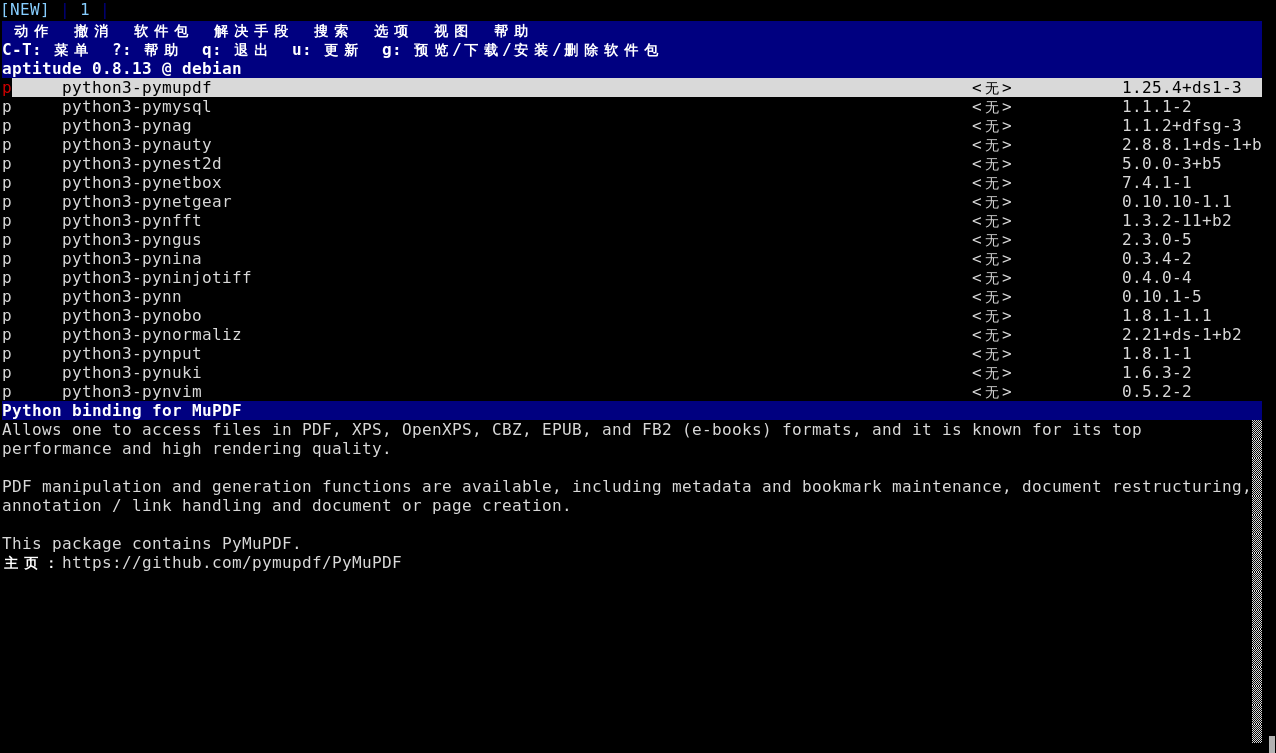Screen dimensions: 1276x753
Task: Click the description pane scrollbar
Action: click(1256, 580)
